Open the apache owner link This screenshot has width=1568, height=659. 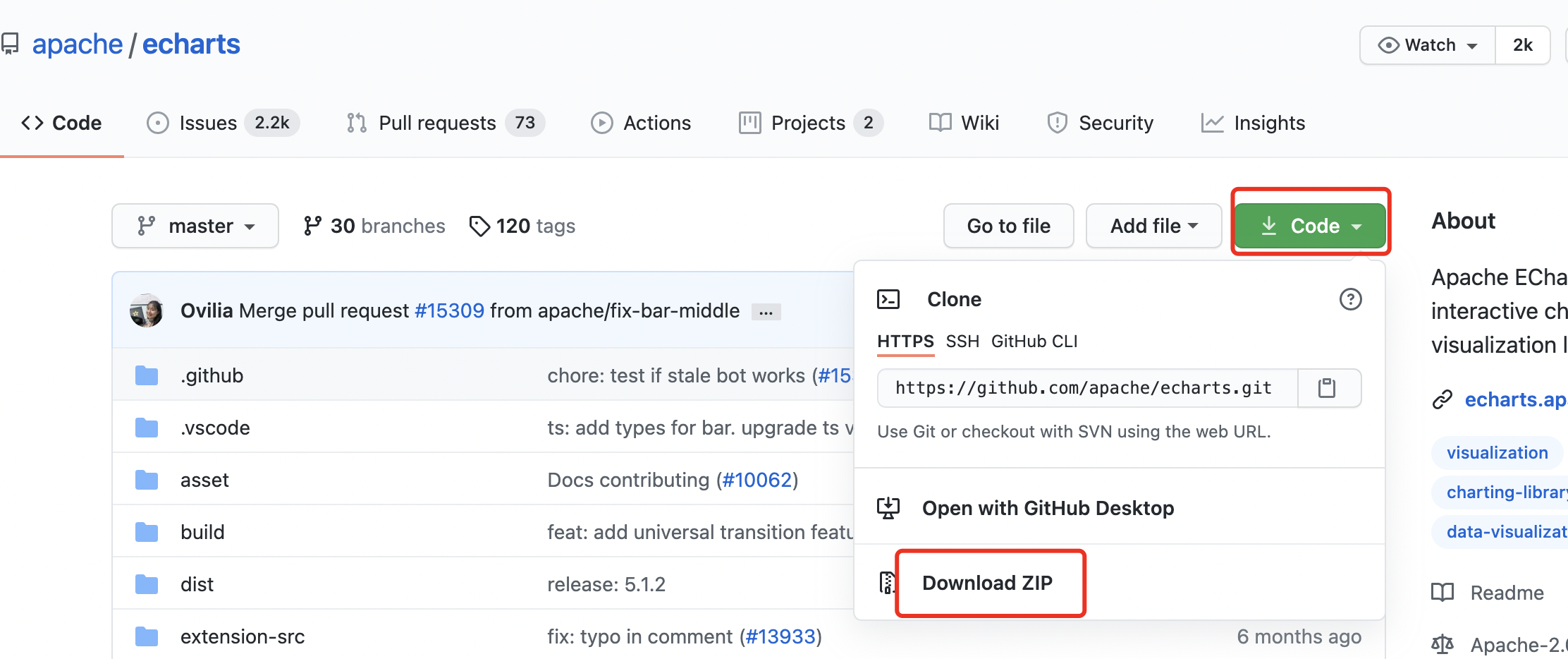pos(78,44)
